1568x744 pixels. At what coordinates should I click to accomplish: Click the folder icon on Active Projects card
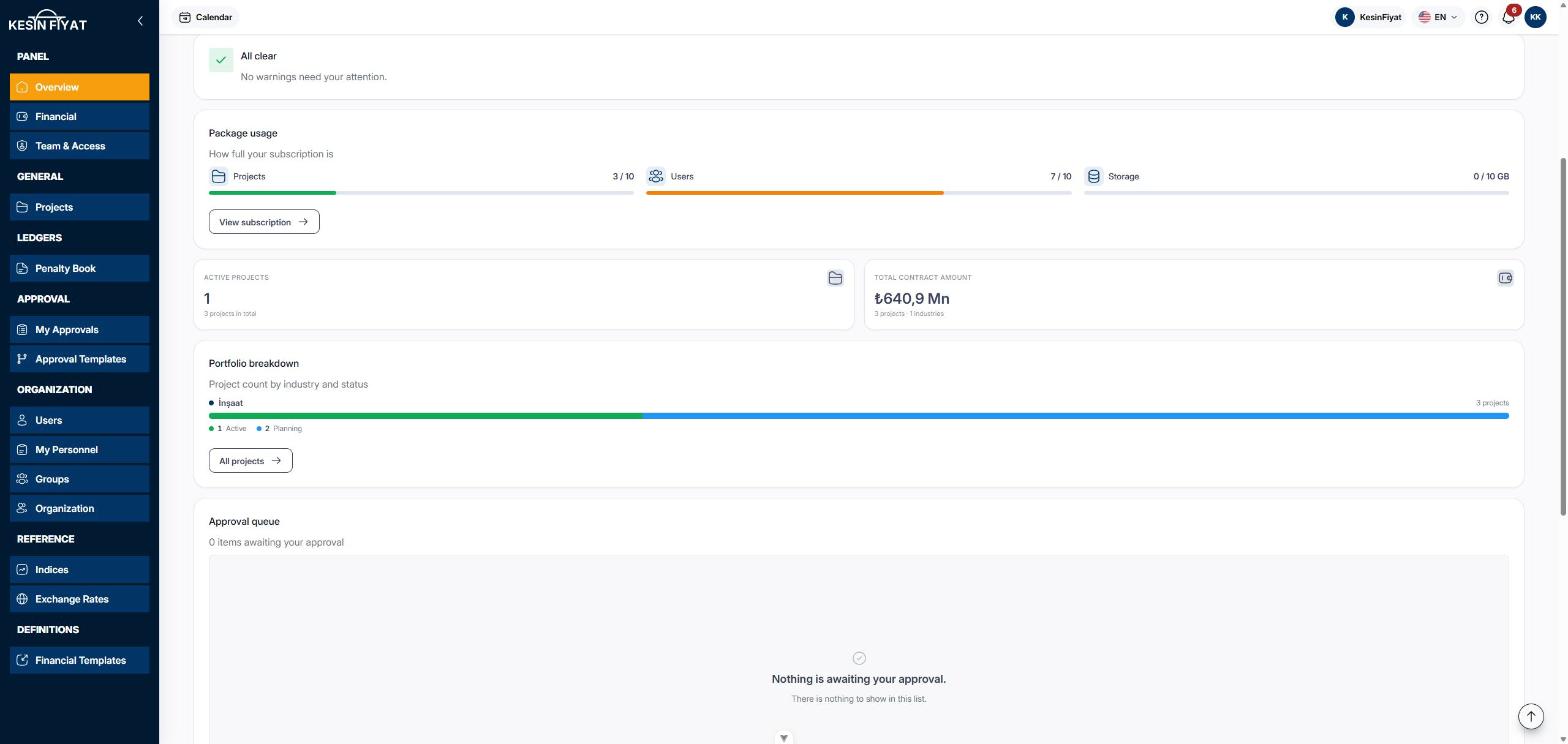[835, 278]
